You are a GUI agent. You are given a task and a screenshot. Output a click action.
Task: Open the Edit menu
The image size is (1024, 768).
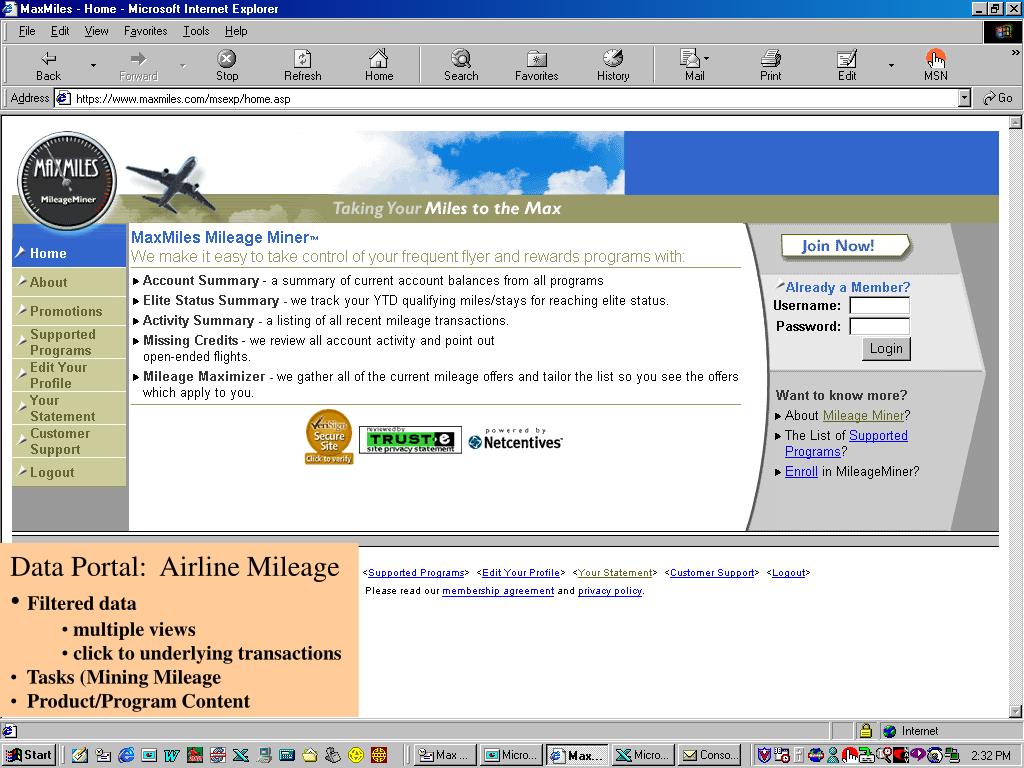tap(60, 31)
